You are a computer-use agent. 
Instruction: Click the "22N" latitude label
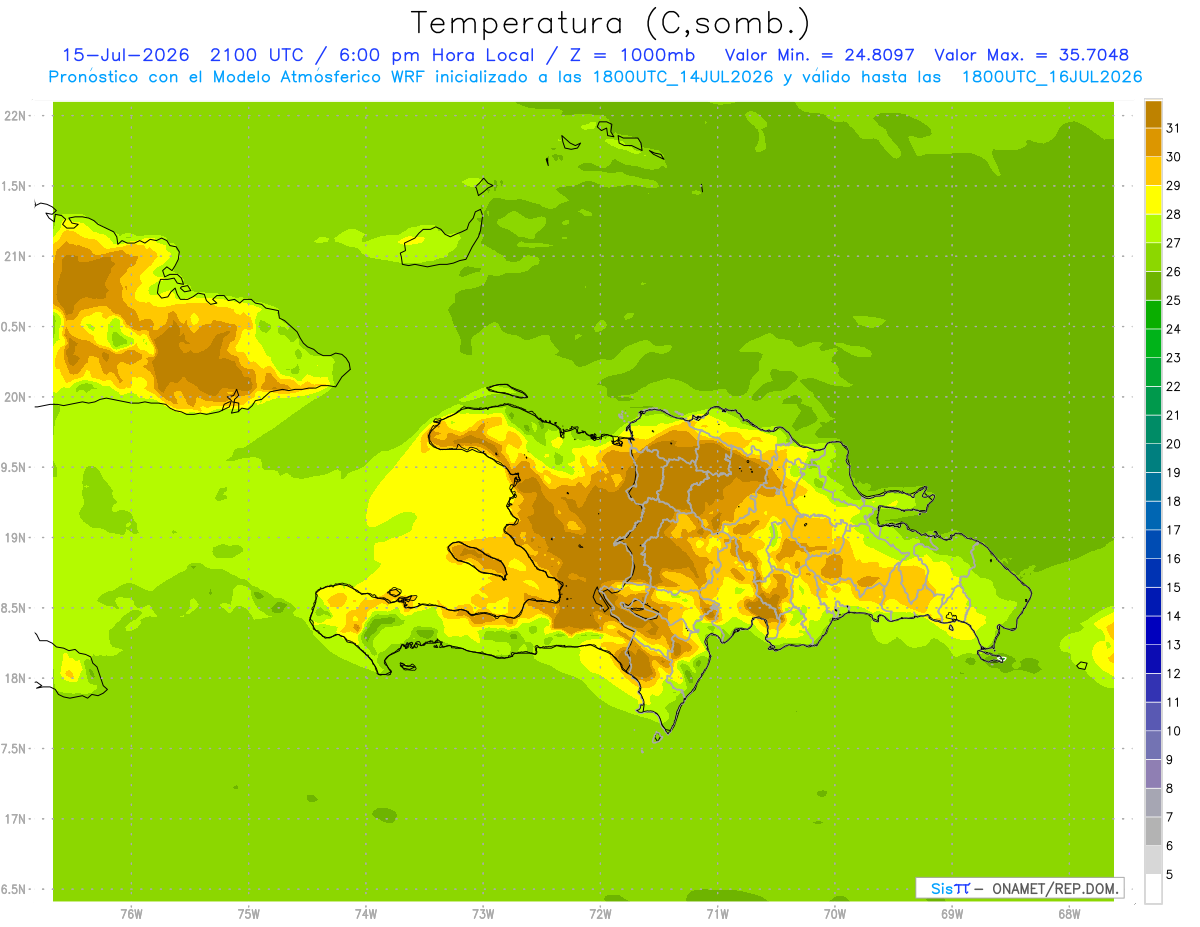point(15,116)
